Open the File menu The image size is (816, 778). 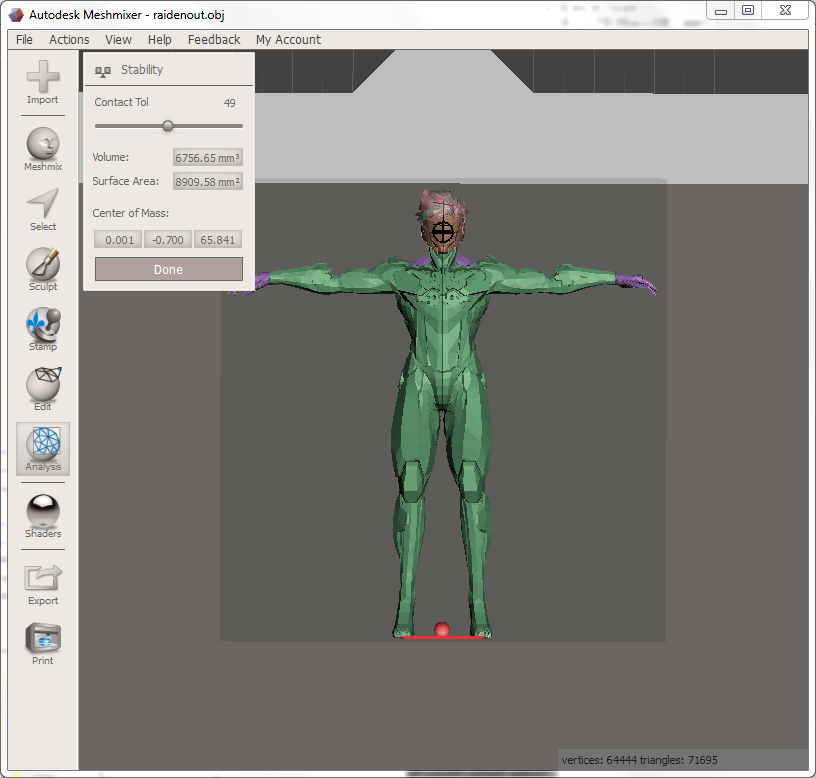24,40
